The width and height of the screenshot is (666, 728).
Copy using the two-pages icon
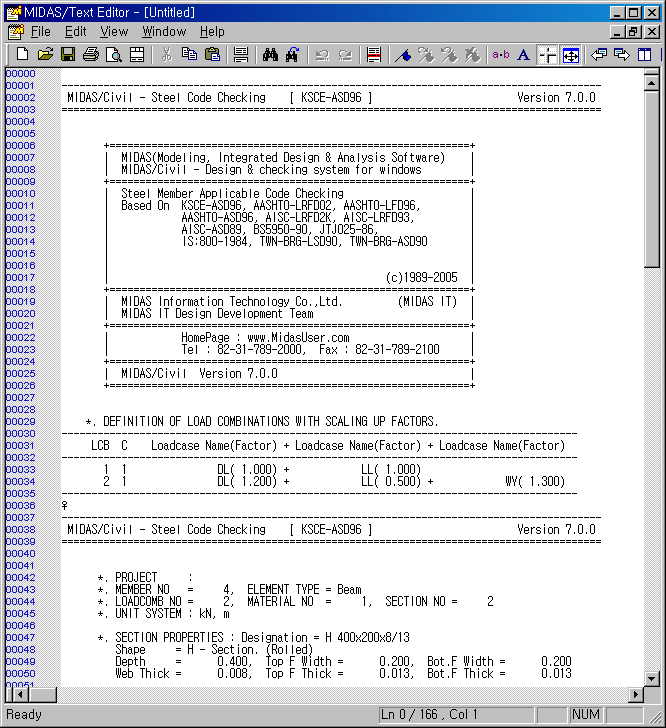[189, 55]
